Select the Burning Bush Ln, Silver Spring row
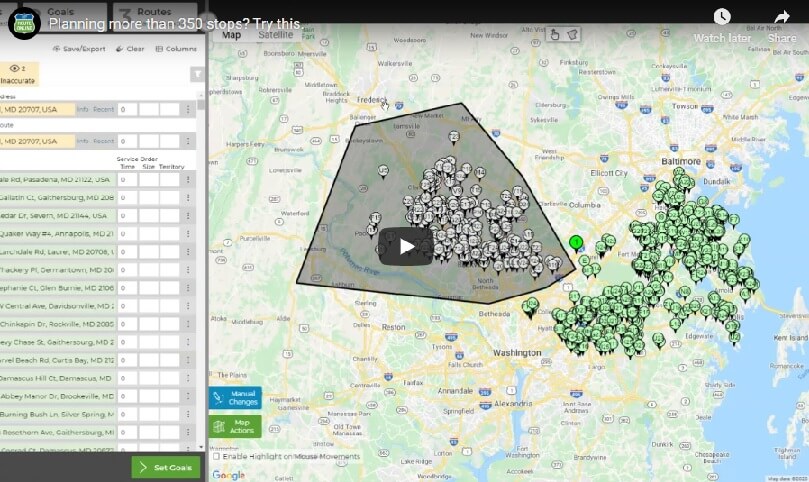The height and width of the screenshot is (482, 809). [58, 414]
